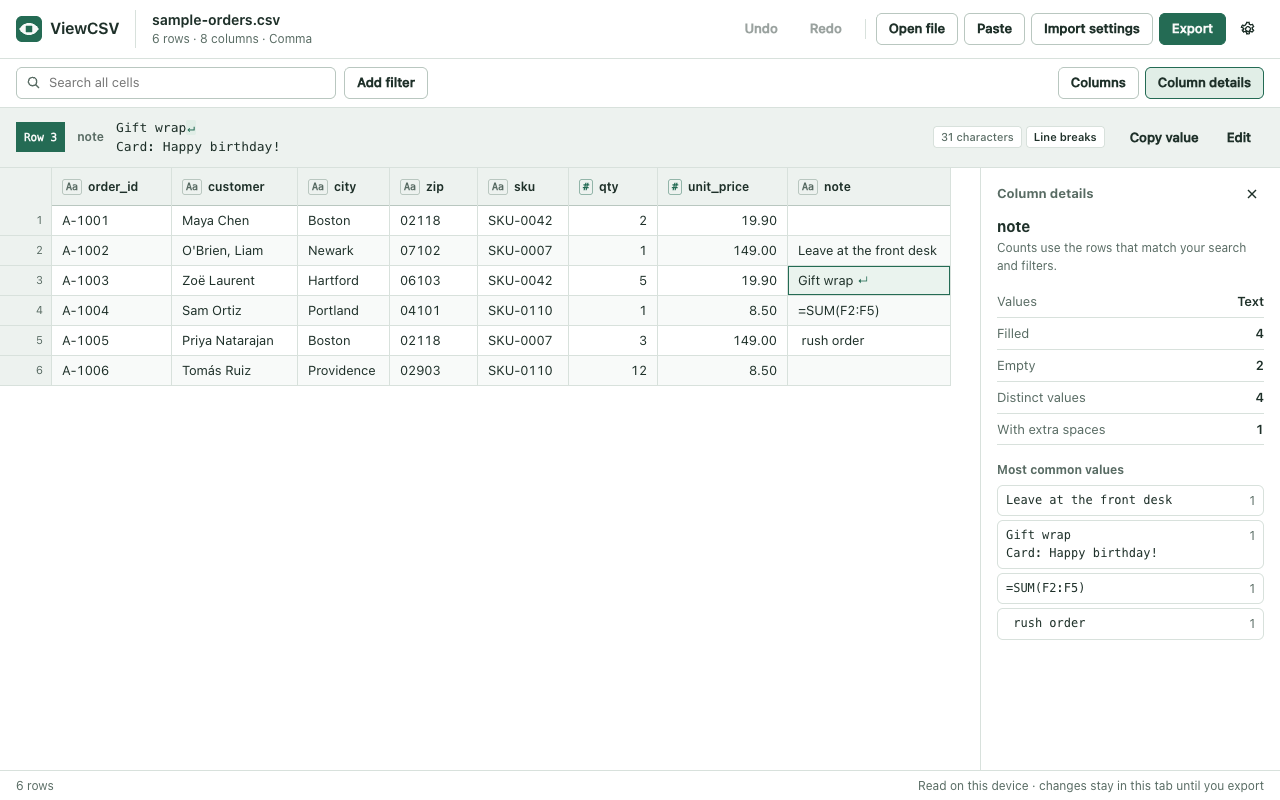
Task: Click 'Leave at the front desk' common value
Action: point(1130,501)
